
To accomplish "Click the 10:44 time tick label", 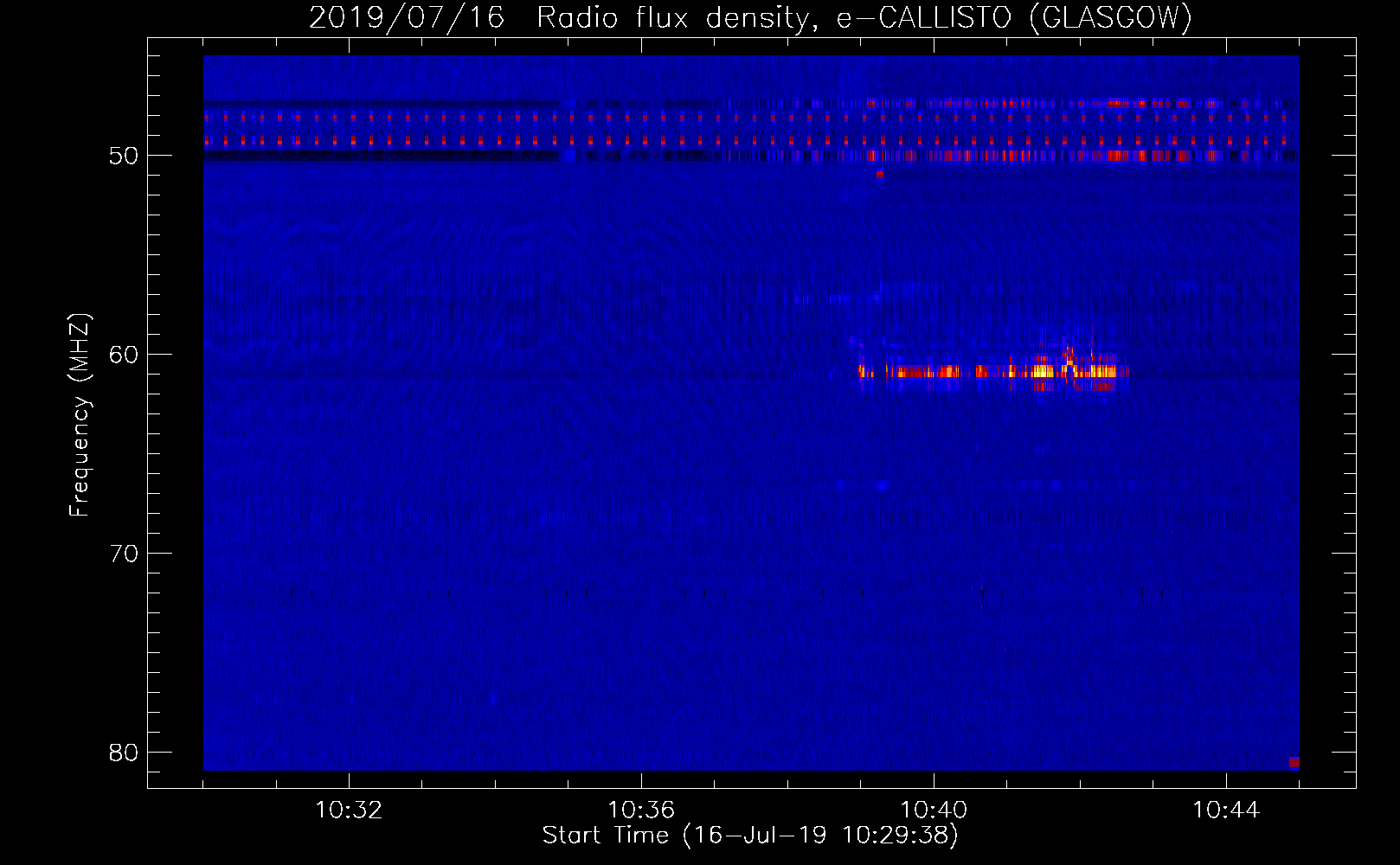I will coord(1226,811).
